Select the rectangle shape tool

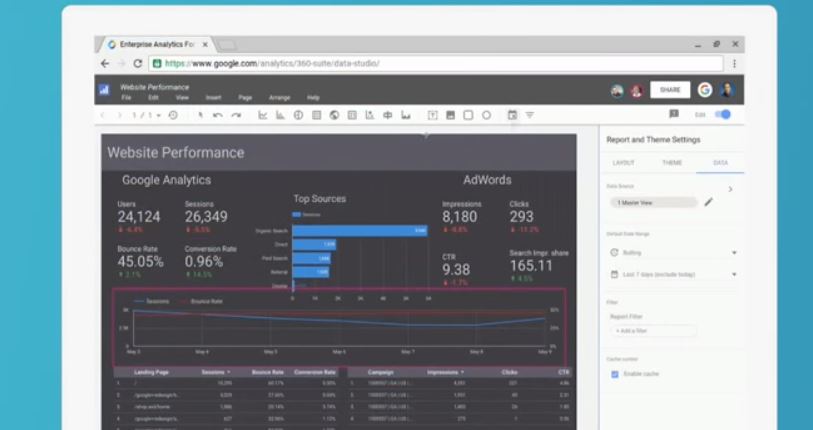coord(468,115)
